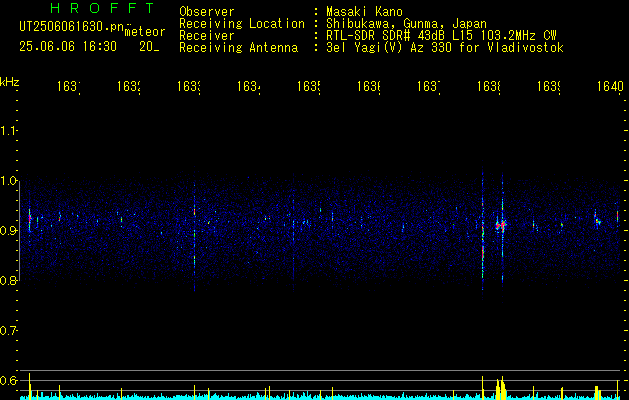Click the 1636 time axis marker
This screenshot has height=400, width=629.
click(x=369, y=86)
